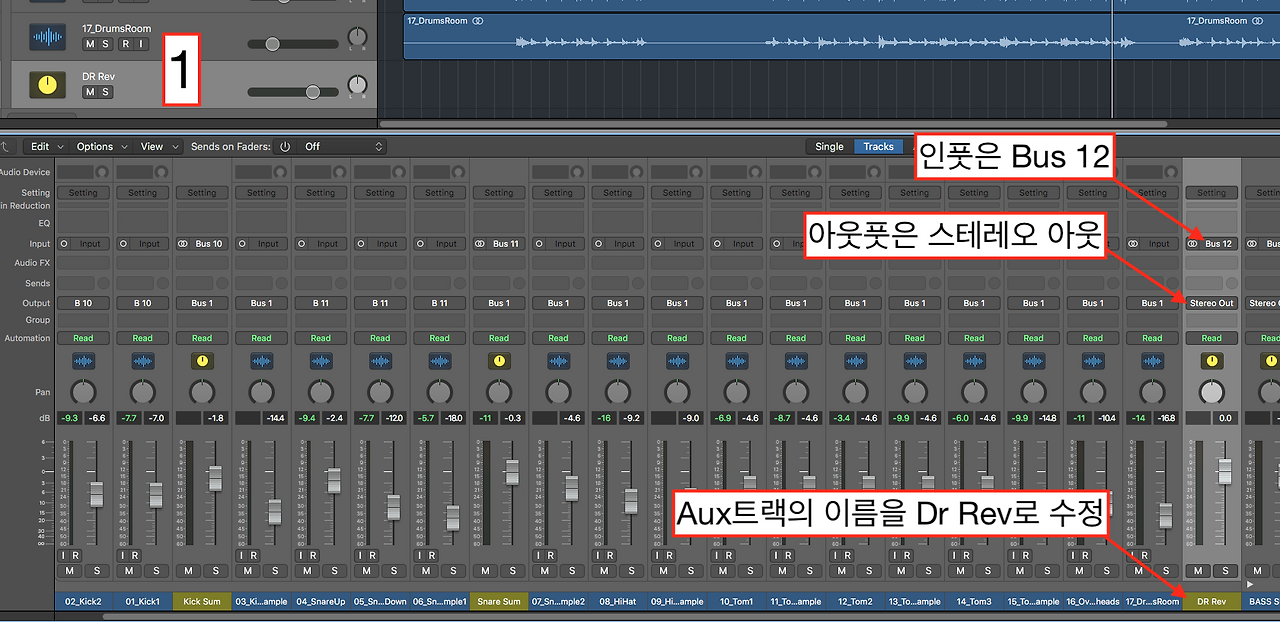This screenshot has width=1280, height=622.
Task: Click the DR Rev pan knob in mixer
Action: point(1212,392)
